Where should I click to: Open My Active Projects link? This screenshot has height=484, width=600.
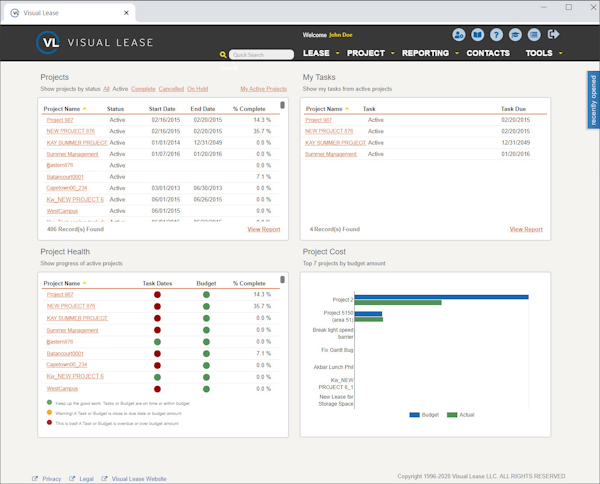point(264,89)
